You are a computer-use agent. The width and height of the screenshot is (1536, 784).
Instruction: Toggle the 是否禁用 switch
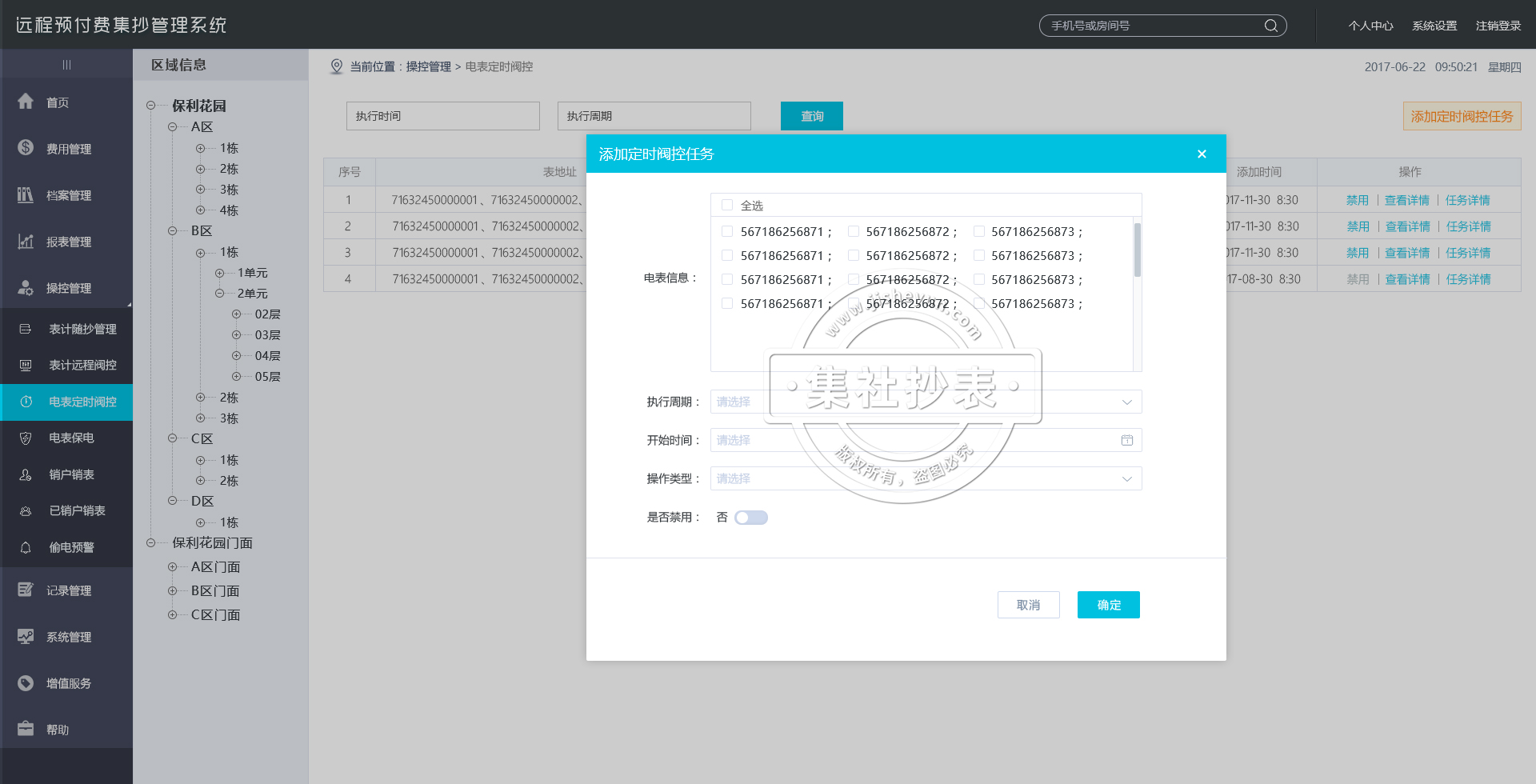pos(751,518)
